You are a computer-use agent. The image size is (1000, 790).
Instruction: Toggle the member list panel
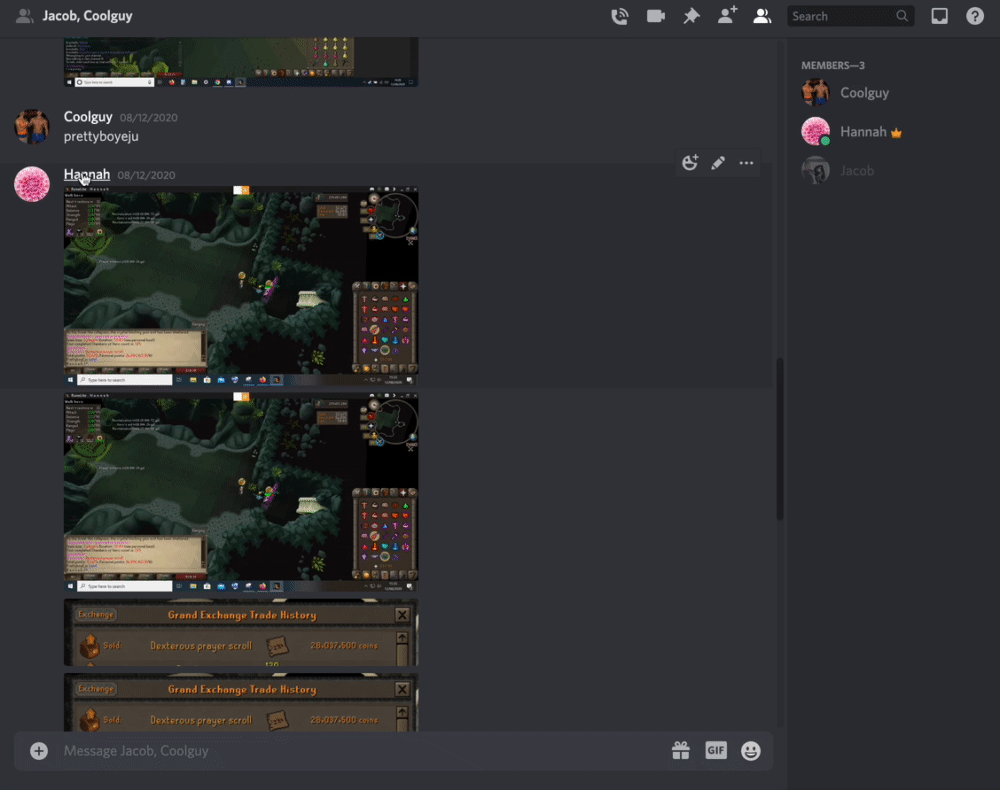(762, 16)
